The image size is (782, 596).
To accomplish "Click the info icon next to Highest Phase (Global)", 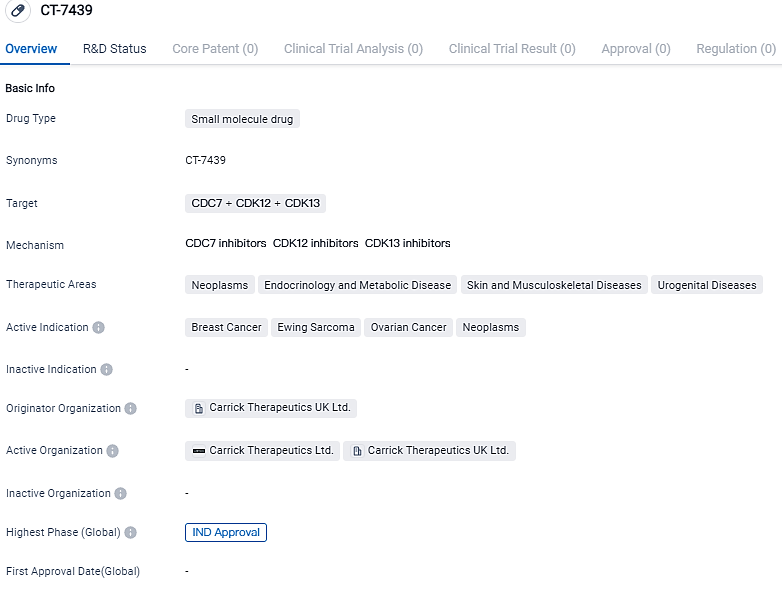I will (x=131, y=533).
